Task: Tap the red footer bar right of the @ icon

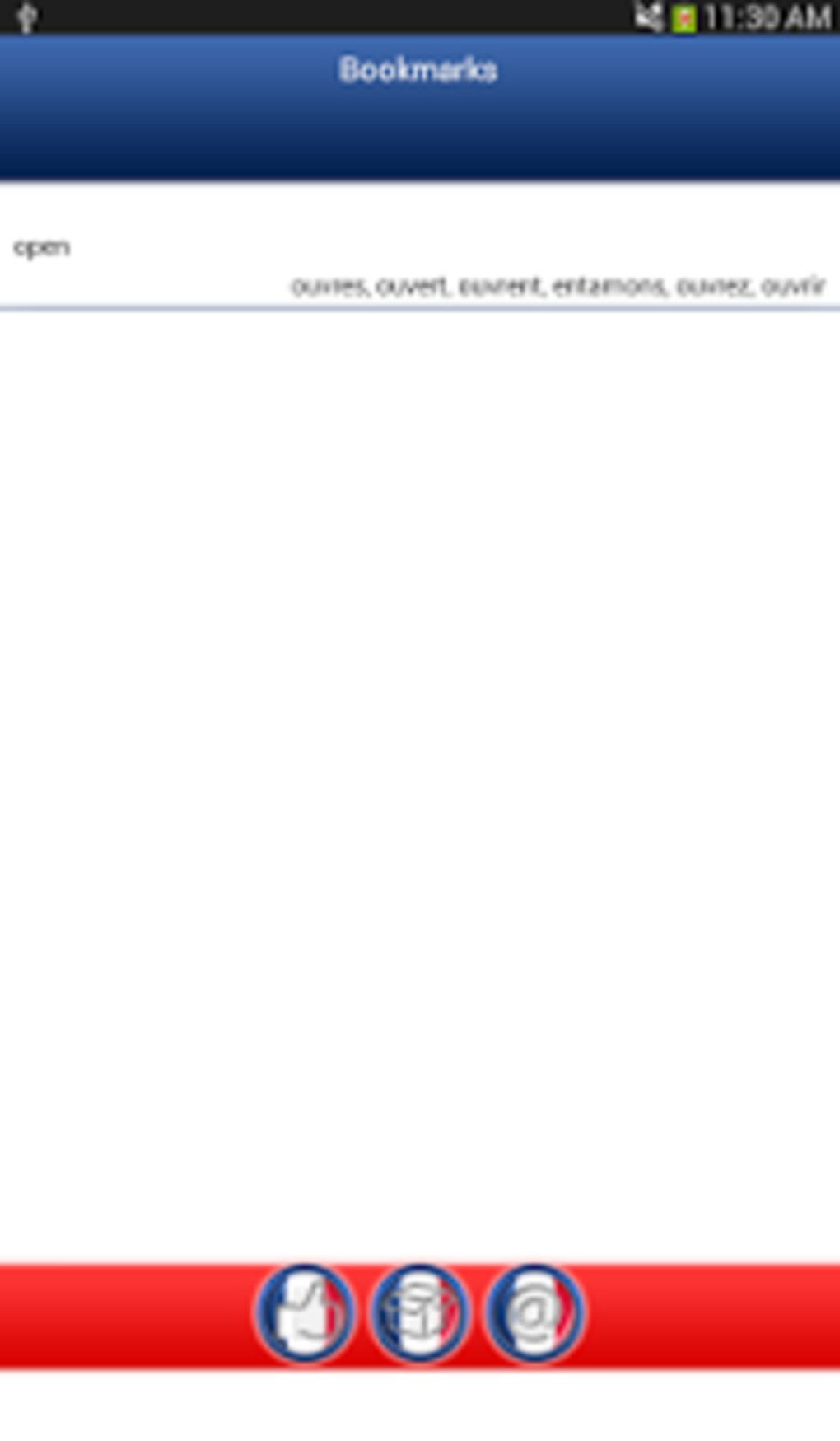Action: [x=712, y=1316]
